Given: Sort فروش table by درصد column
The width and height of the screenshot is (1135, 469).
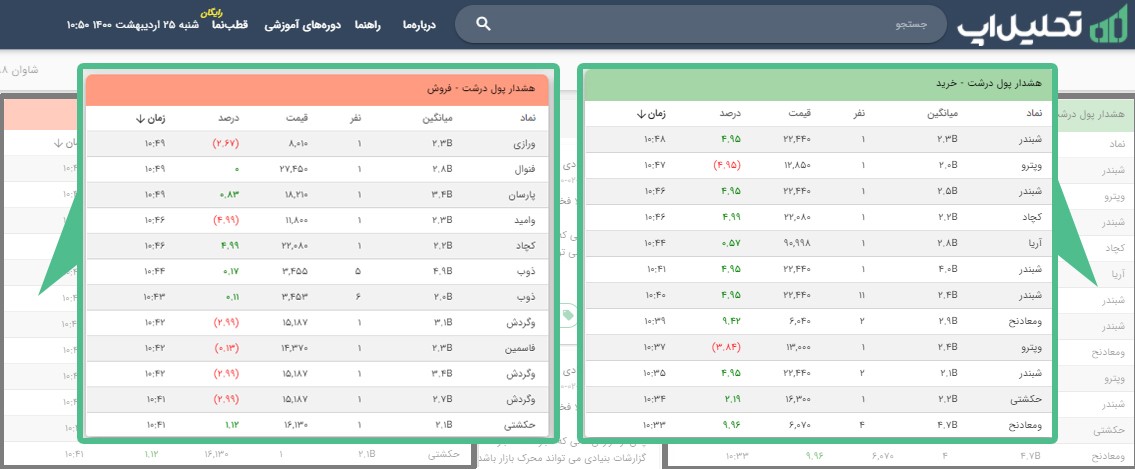Looking at the screenshot, I should (x=229, y=119).
